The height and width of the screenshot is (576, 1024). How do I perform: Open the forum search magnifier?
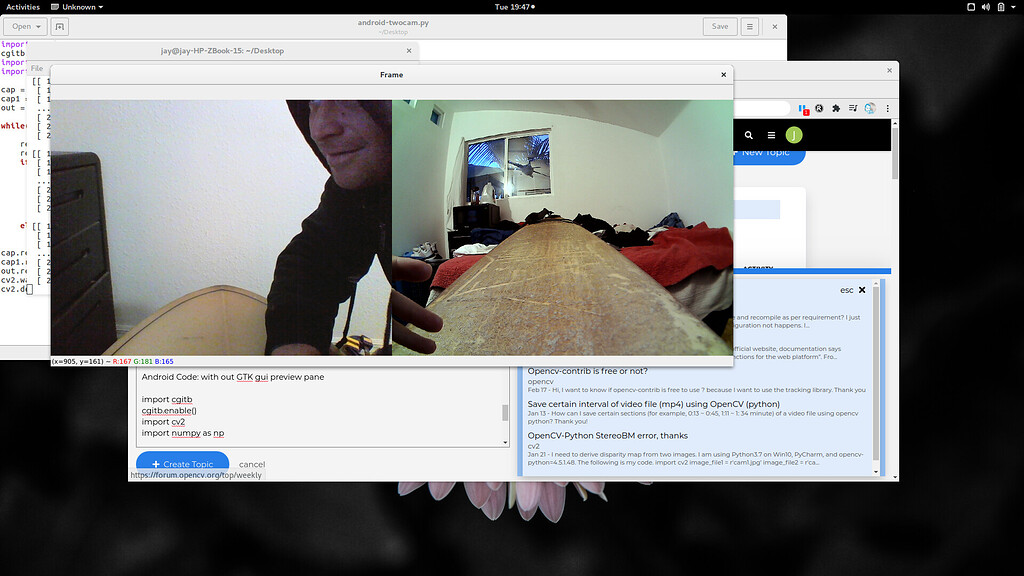coord(748,134)
